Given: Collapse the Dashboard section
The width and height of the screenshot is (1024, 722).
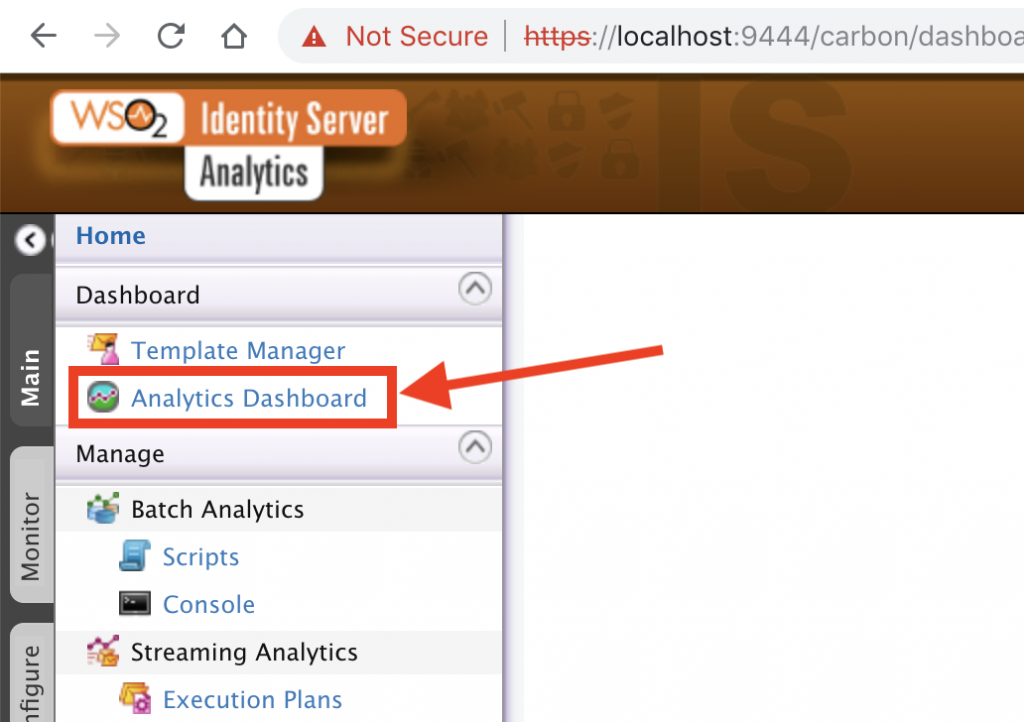Looking at the screenshot, I should pyautogui.click(x=475, y=290).
